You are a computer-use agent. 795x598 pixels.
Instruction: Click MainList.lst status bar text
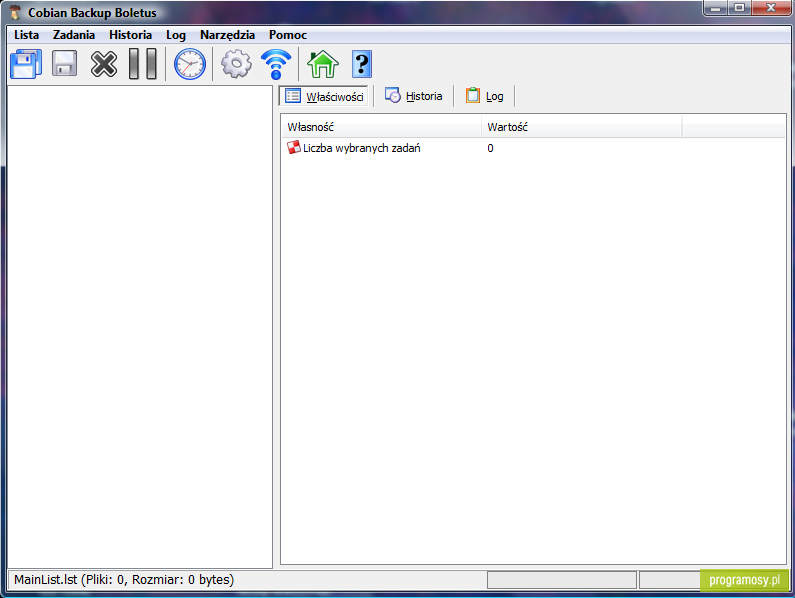tap(124, 580)
